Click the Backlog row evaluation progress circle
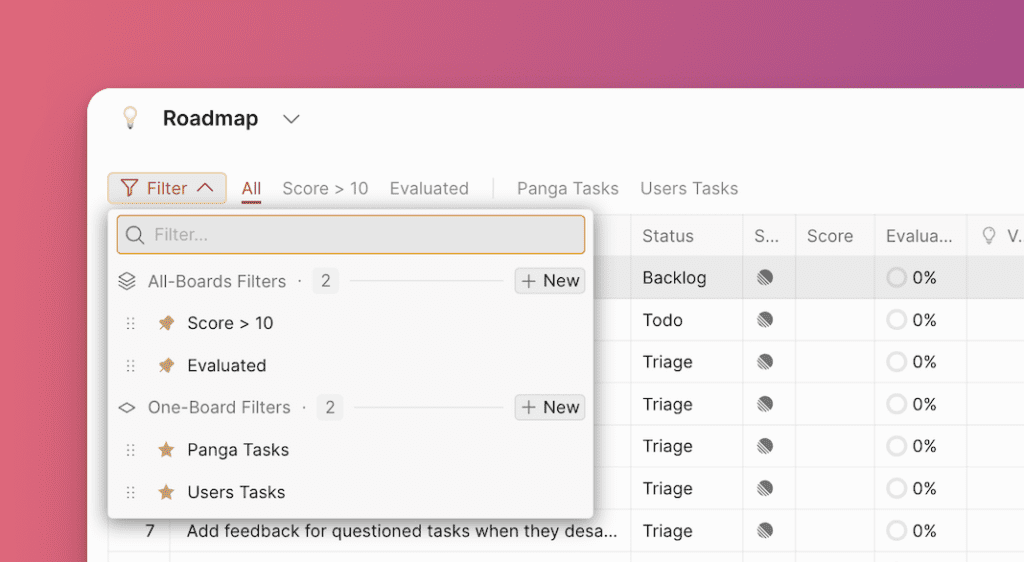This screenshot has width=1024, height=562. click(x=897, y=278)
